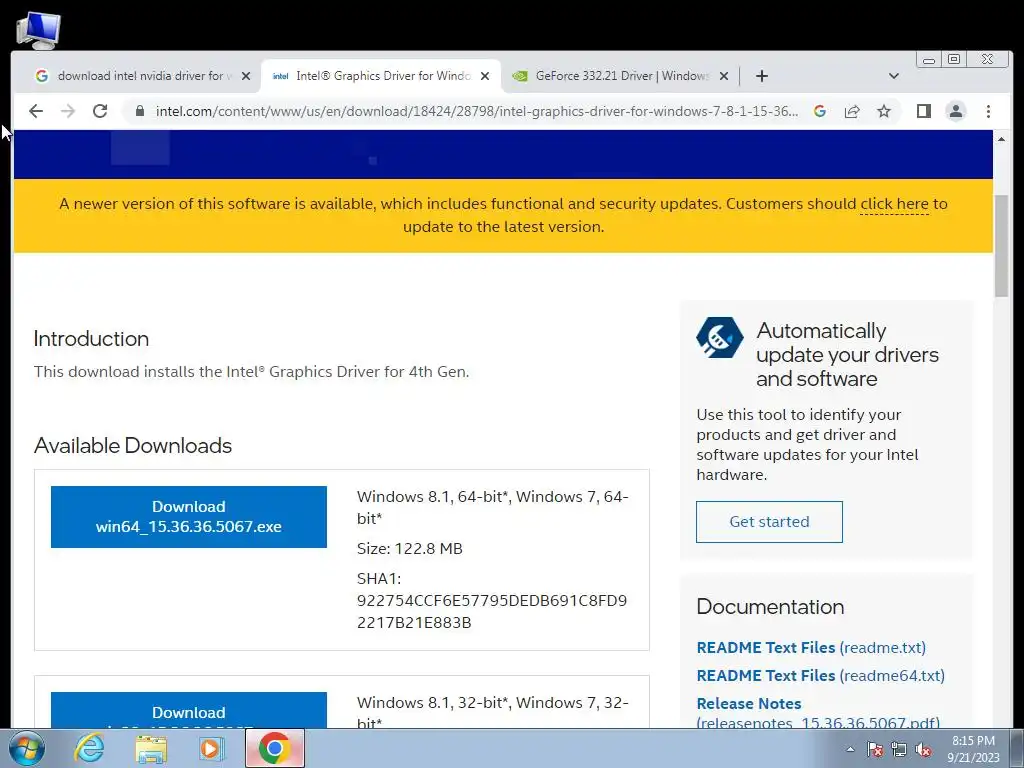Open the clock showing 8:15 PM
The height and width of the screenshot is (768, 1024).
(973, 748)
